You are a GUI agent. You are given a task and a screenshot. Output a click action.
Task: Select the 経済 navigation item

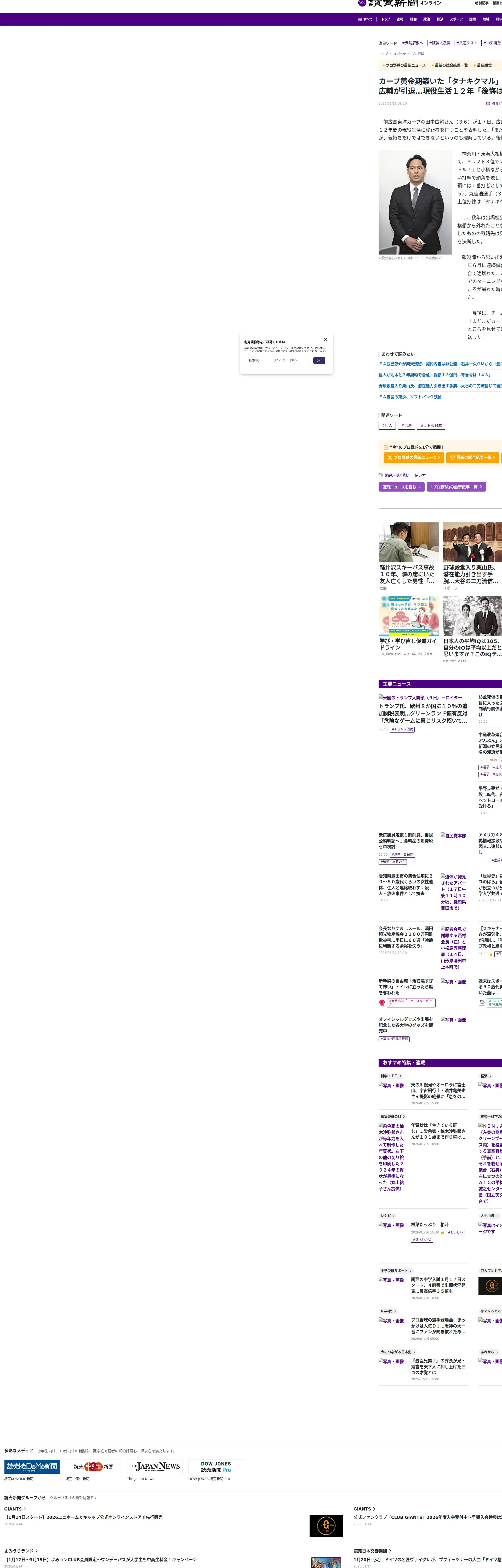[x=440, y=20]
